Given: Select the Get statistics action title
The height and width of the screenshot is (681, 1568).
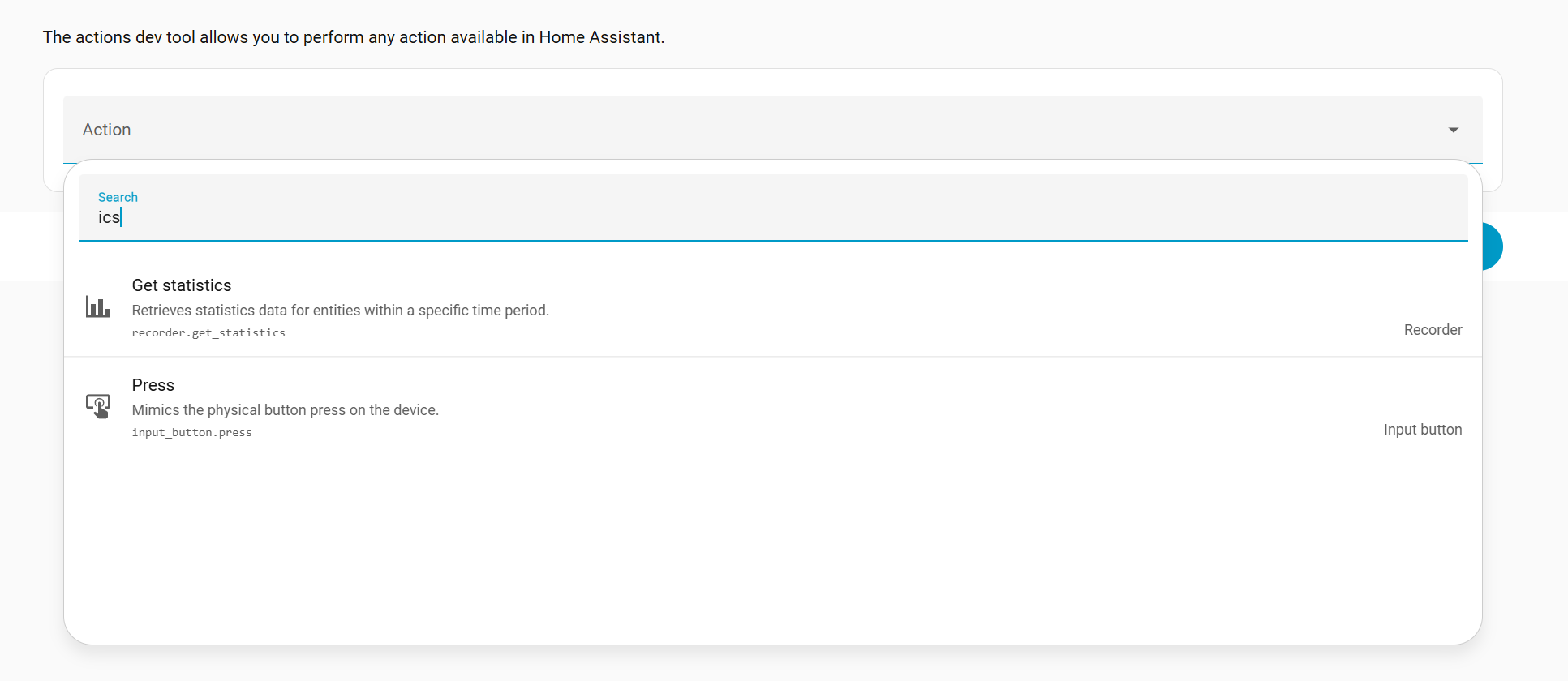Looking at the screenshot, I should coord(182,285).
